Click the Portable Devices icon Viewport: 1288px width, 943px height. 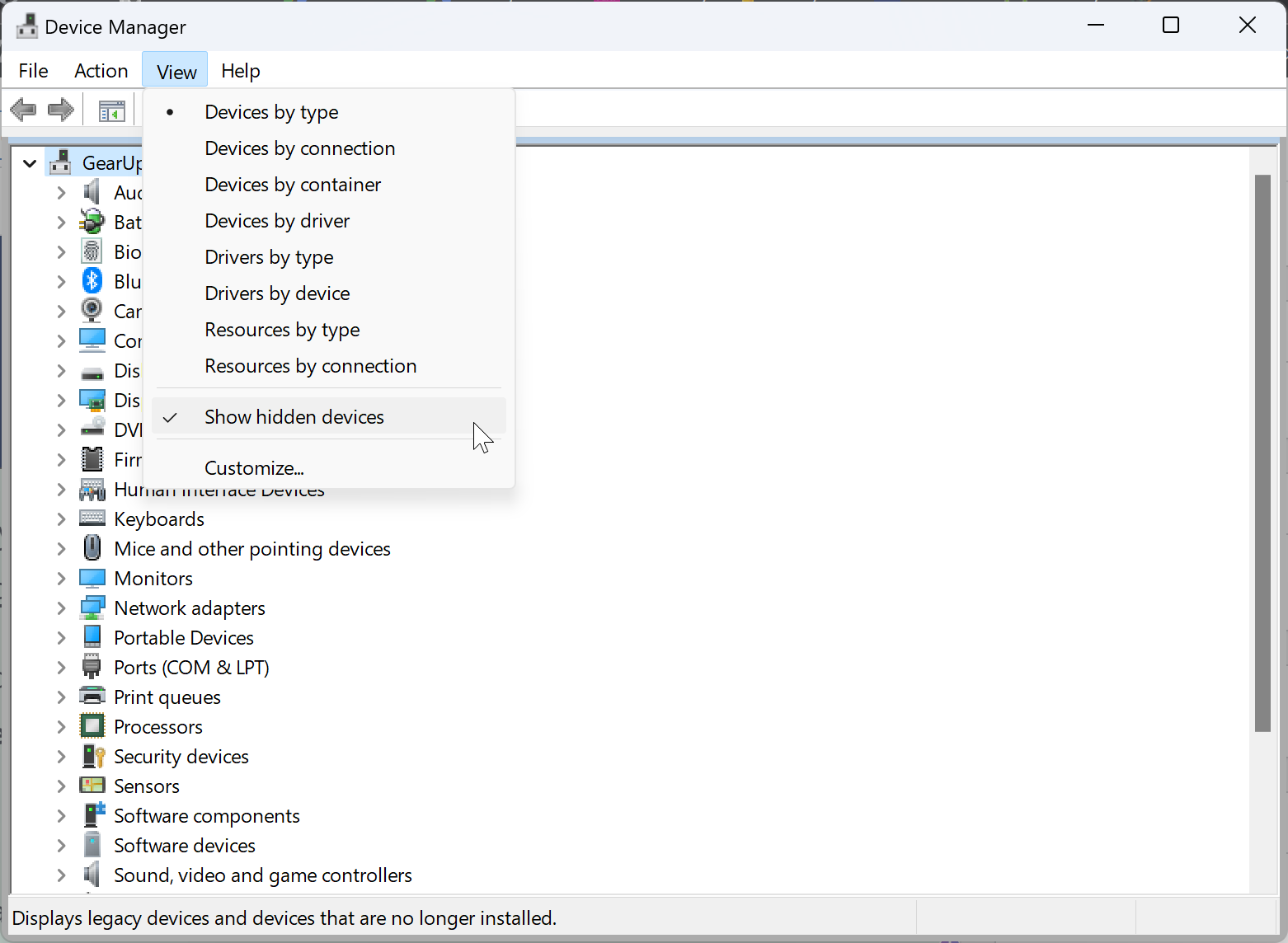92,636
